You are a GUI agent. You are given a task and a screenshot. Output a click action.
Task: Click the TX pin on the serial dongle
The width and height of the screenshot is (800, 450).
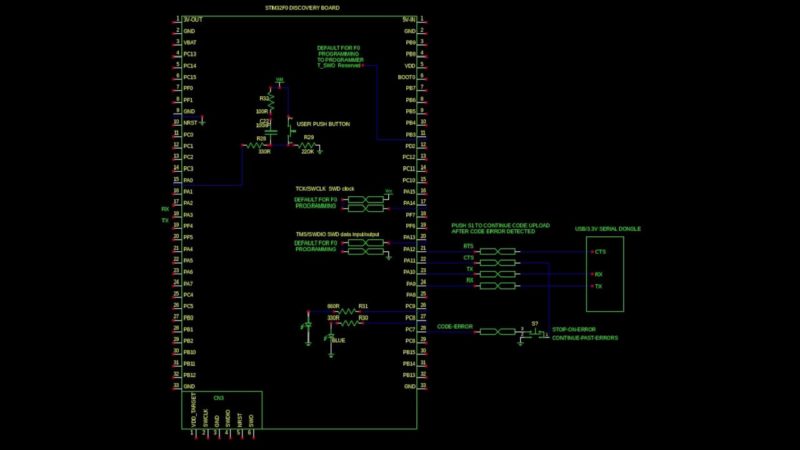pyautogui.click(x=598, y=286)
